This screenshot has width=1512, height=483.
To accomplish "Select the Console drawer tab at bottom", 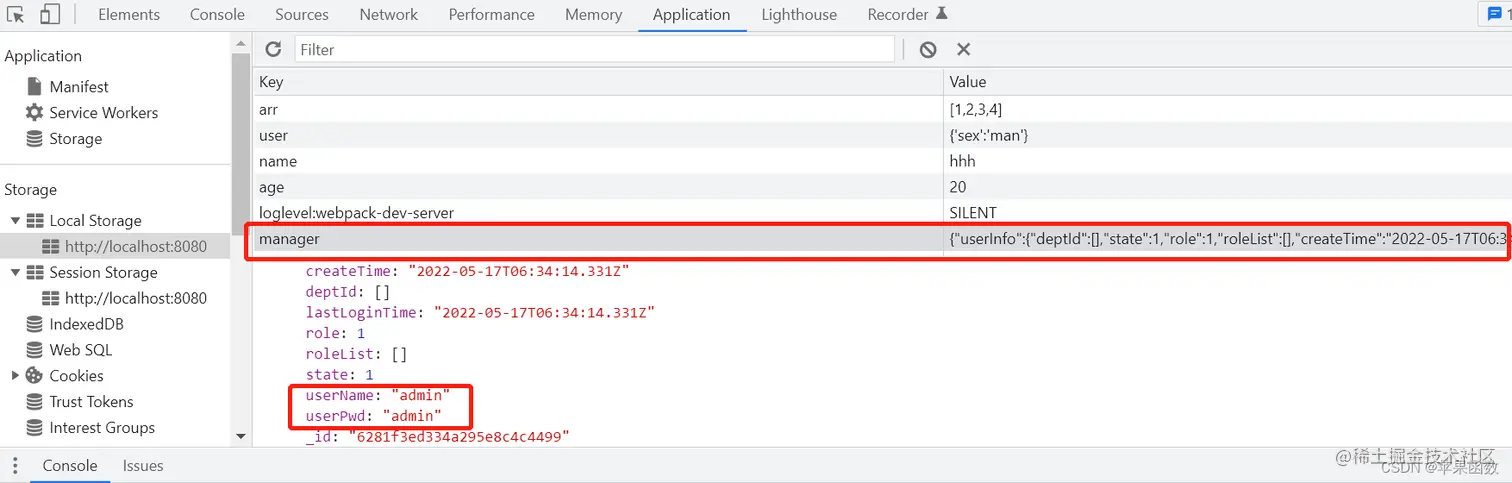I will (x=70, y=465).
